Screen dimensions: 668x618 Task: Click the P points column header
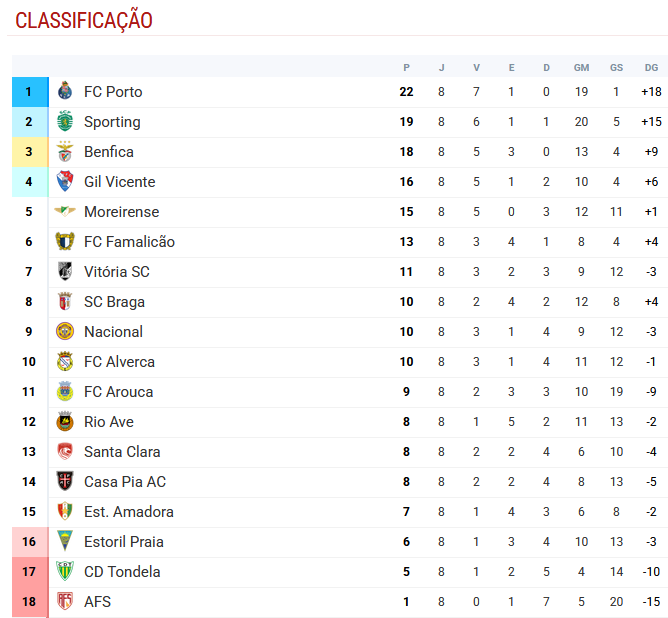click(406, 68)
